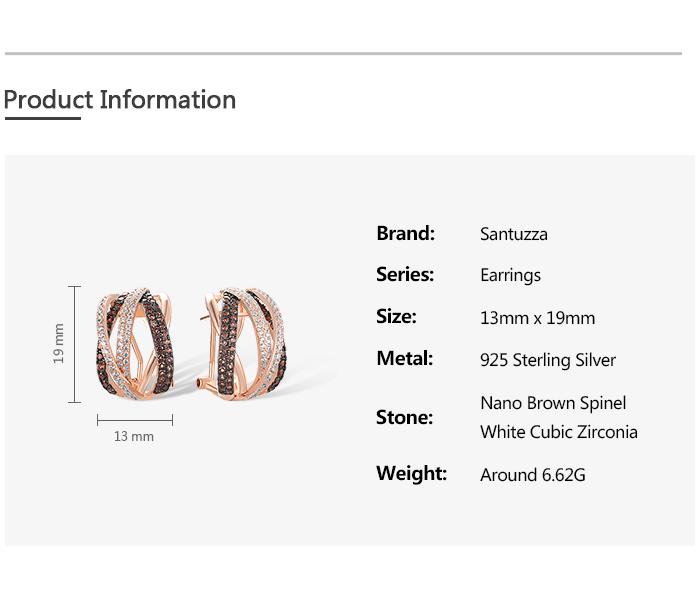Screen dimensions: 700x596
Task: Click the Brand label
Action: (x=405, y=234)
